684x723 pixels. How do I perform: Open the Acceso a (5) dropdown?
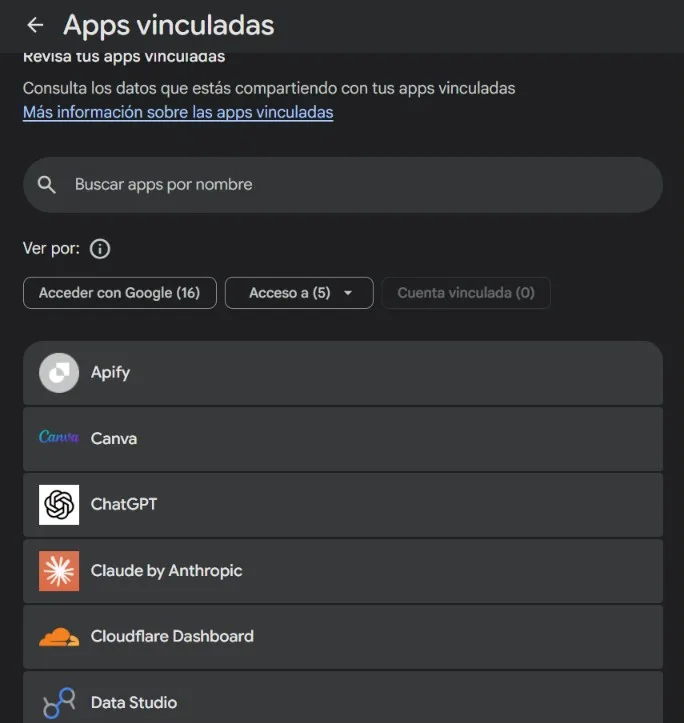[299, 293]
